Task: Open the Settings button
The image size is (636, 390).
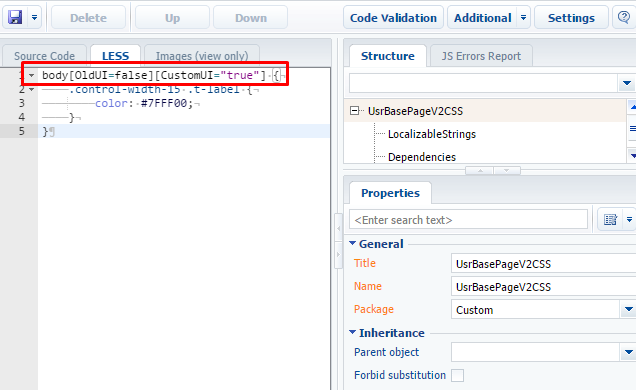Action: [x=571, y=18]
